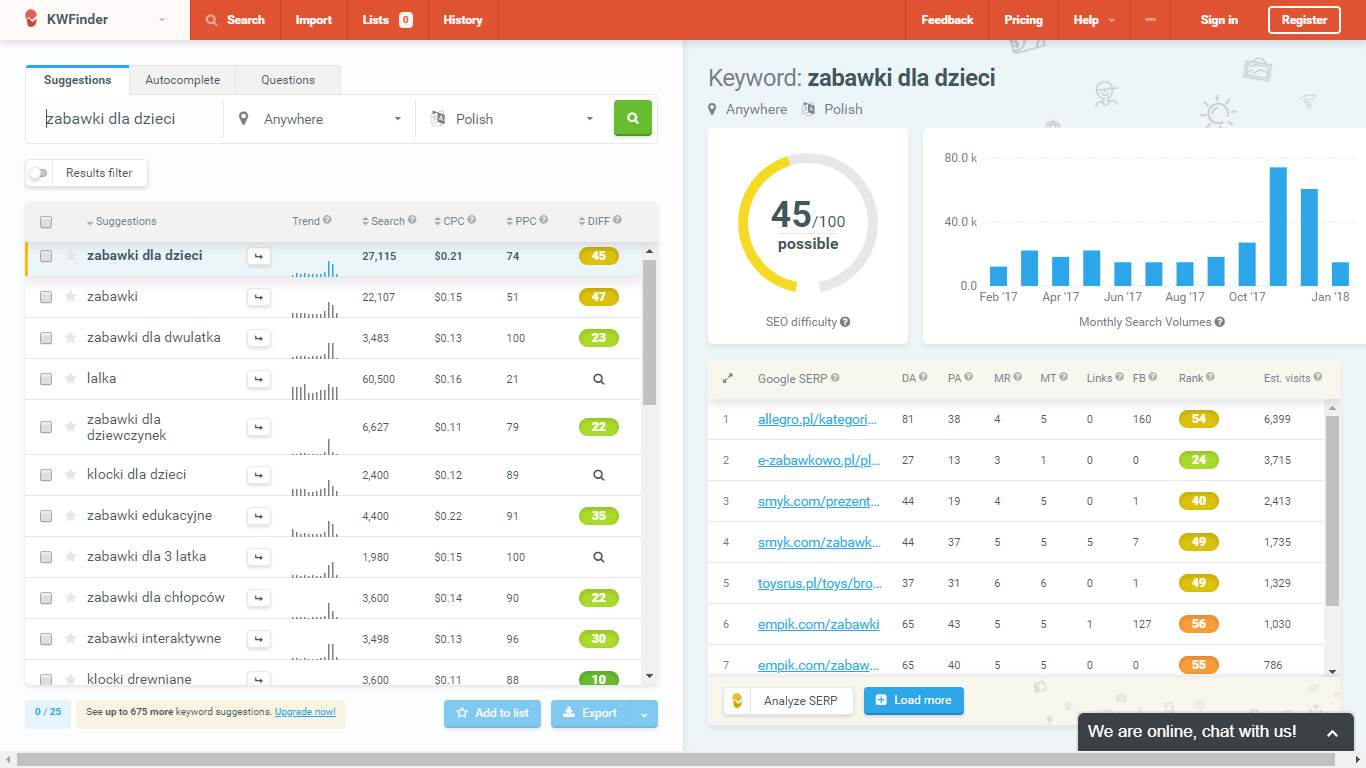Open the History menu item
The width and height of the screenshot is (1366, 768).
point(462,20)
